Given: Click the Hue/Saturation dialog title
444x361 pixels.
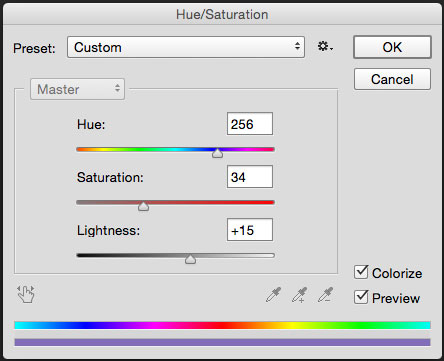Looking at the screenshot, I should coord(222,14).
